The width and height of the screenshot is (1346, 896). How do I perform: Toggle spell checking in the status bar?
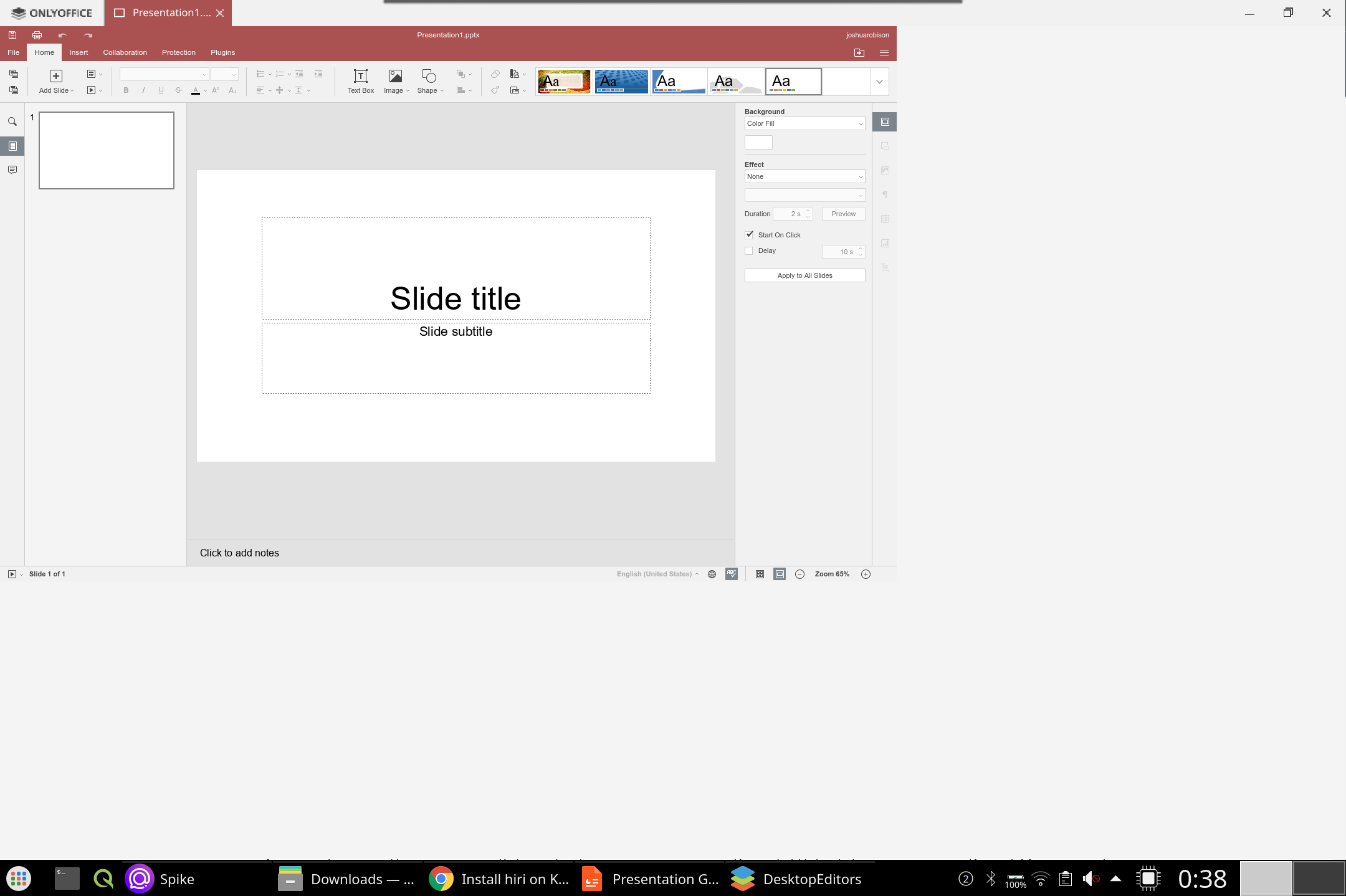coord(732,574)
